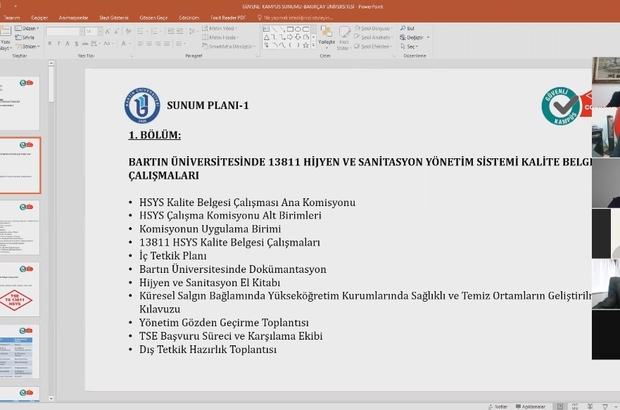Open the Seç select dropdown
Screen dimensions: 620x410
pyautogui.click(x=409, y=47)
